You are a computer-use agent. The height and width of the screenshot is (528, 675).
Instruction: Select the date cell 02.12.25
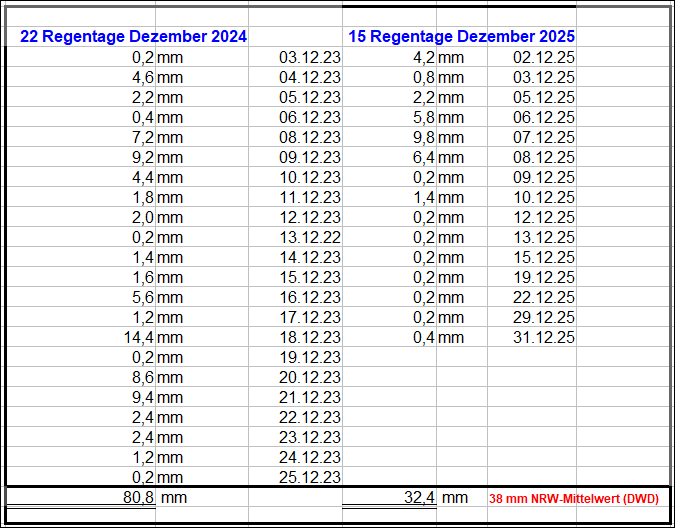(x=543, y=57)
